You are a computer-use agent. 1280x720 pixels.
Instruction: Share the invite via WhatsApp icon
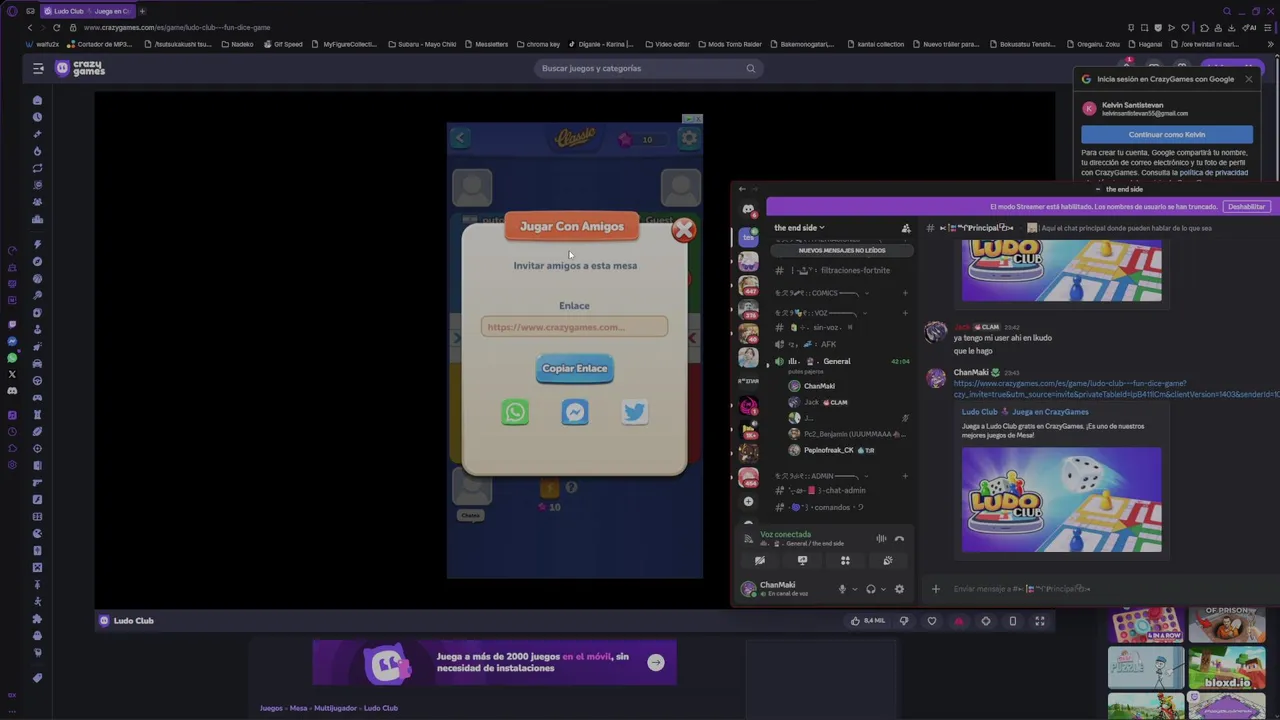[x=515, y=412]
